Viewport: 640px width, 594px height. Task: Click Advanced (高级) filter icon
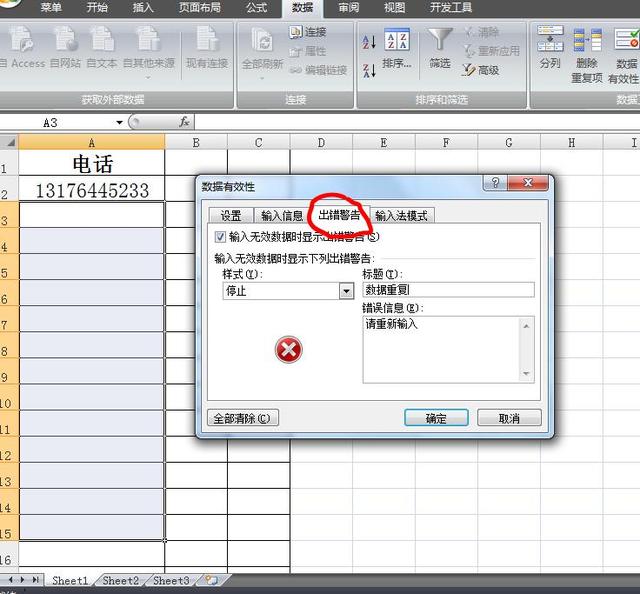pyautogui.click(x=481, y=70)
